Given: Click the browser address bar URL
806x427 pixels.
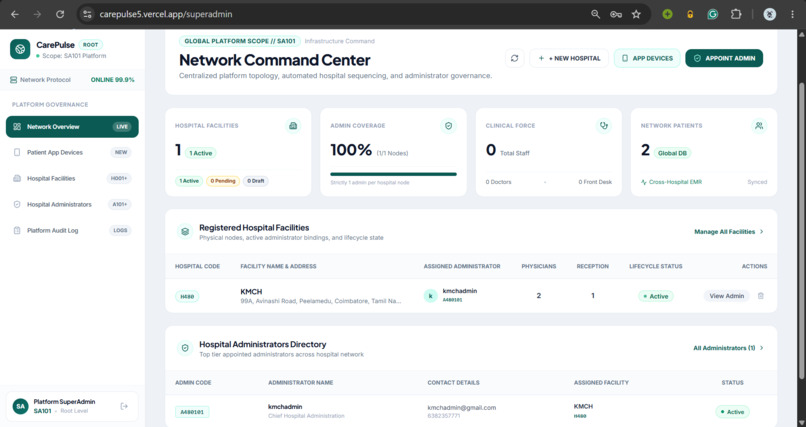Looking at the screenshot, I should point(166,14).
